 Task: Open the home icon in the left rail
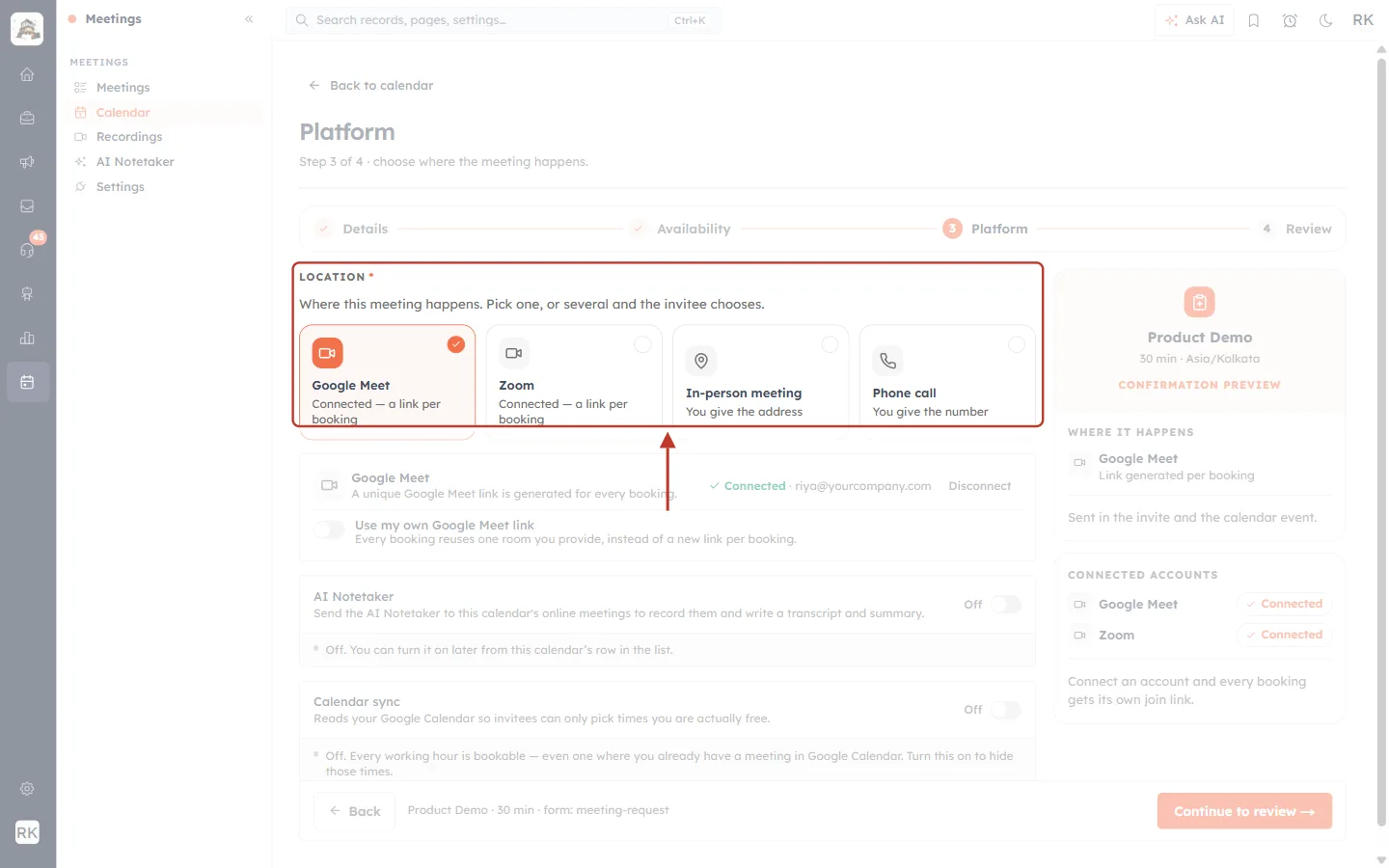pos(27,74)
